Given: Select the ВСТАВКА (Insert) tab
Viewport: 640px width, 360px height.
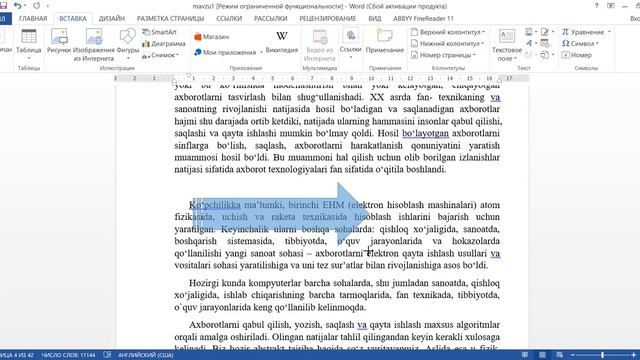Looking at the screenshot, I should 73,18.
